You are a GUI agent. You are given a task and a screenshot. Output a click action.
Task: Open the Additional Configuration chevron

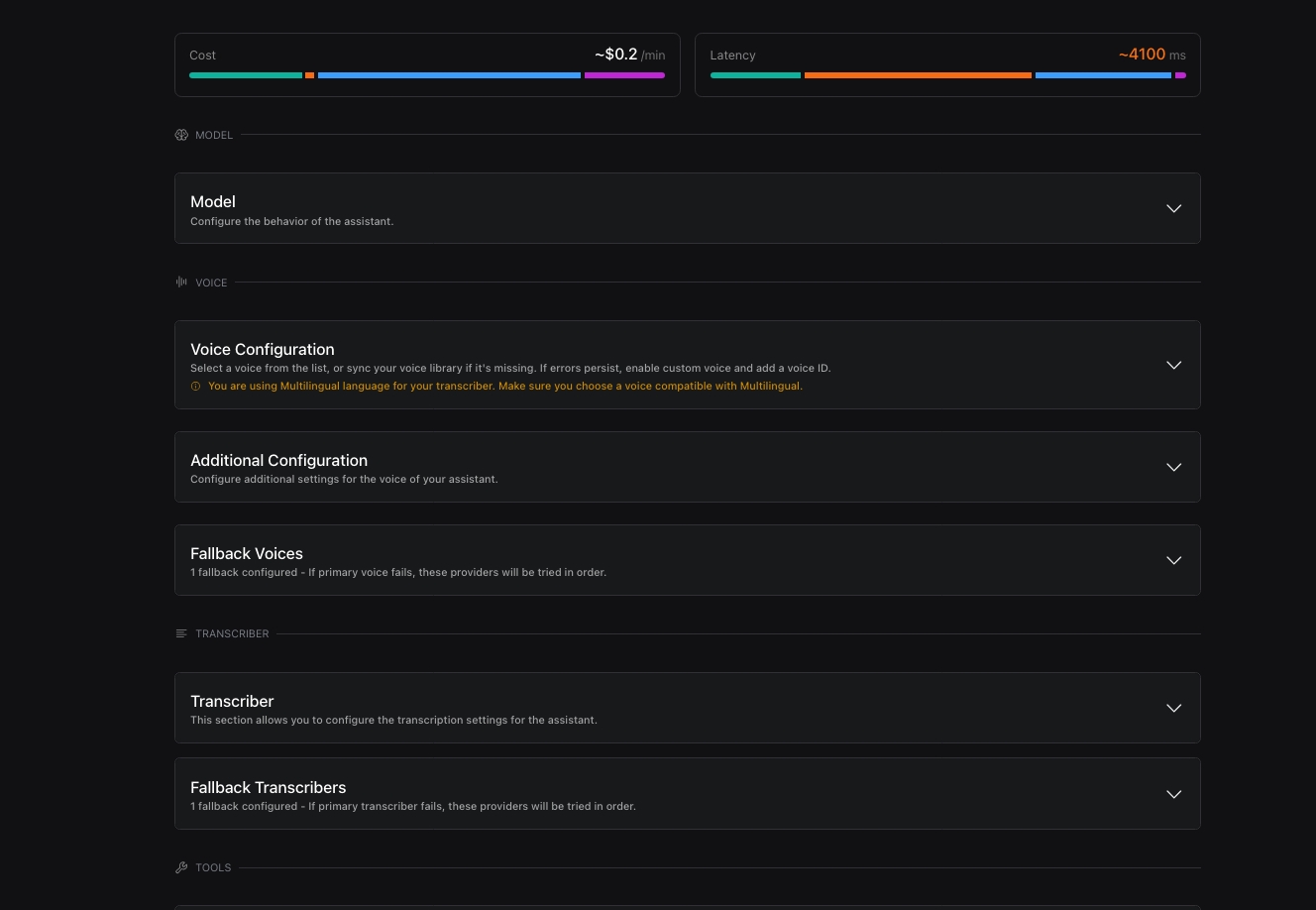[x=1174, y=467]
